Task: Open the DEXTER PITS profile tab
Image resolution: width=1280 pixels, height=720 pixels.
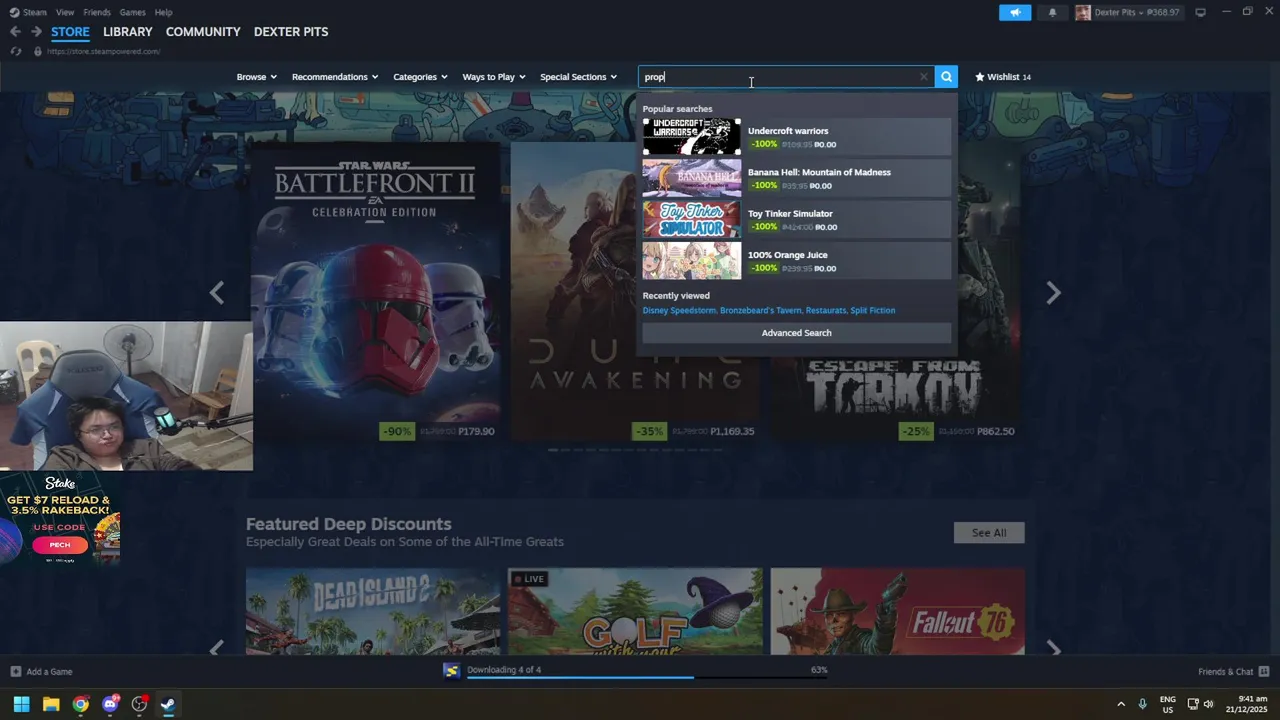Action: 291,32
